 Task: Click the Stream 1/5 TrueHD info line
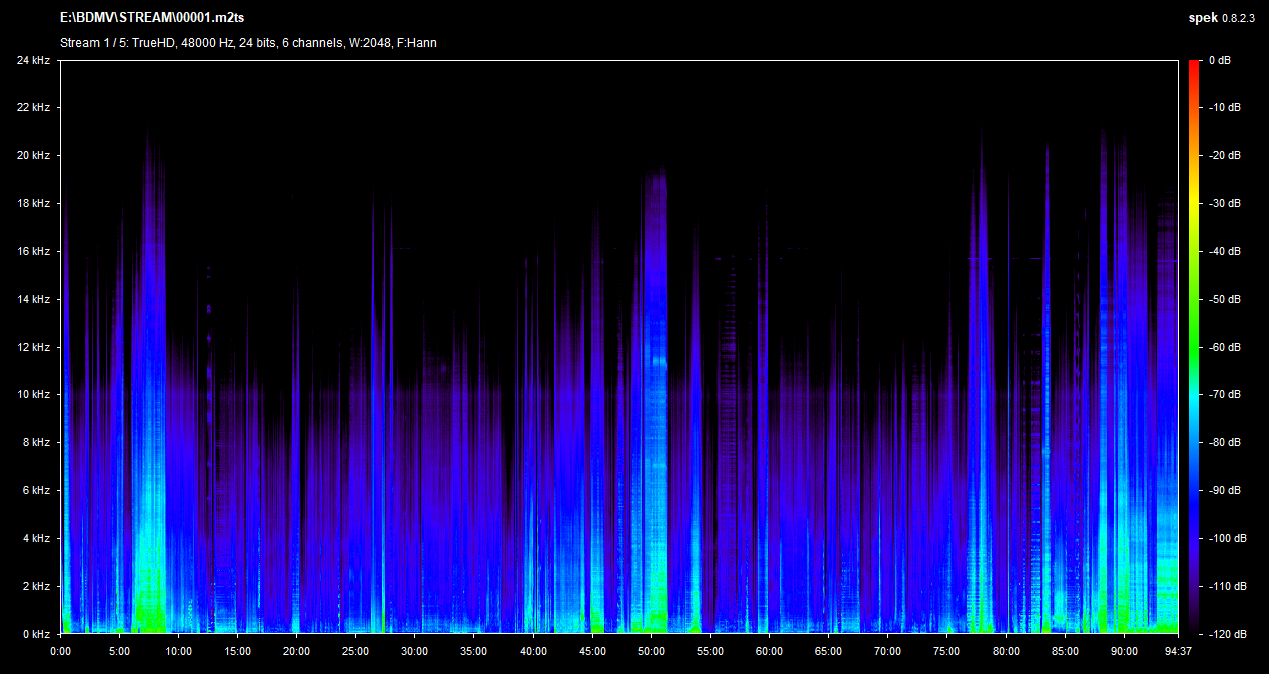248,43
